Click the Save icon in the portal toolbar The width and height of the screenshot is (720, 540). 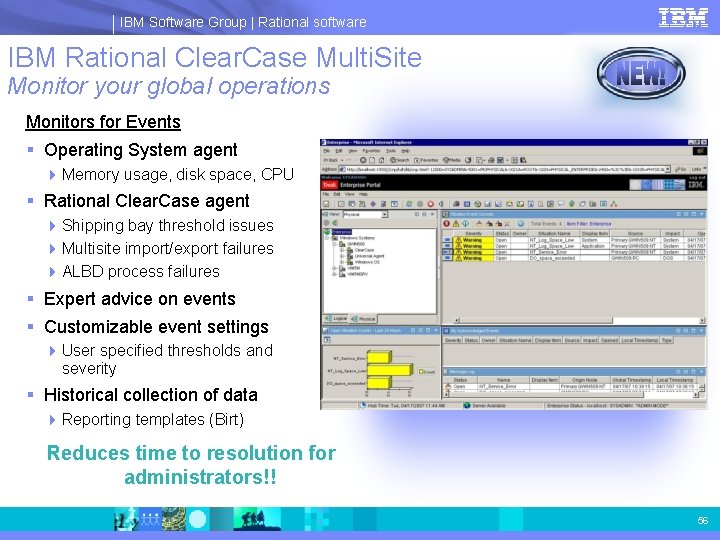(x=326, y=204)
